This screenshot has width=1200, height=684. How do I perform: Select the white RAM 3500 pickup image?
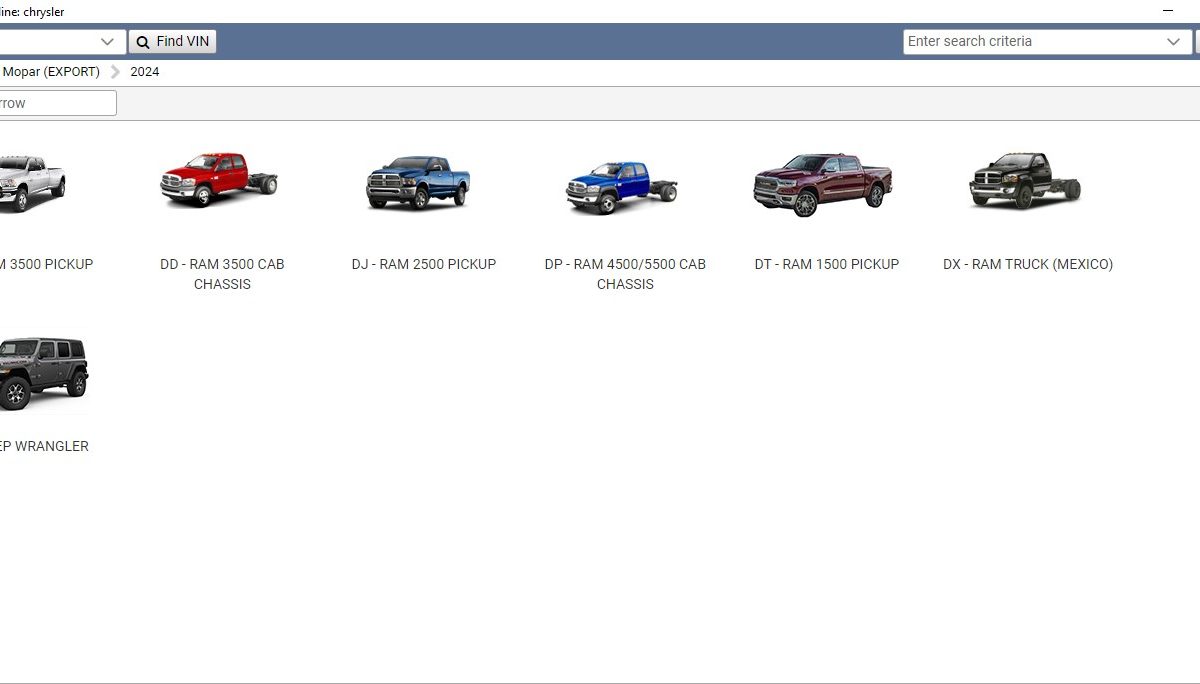[x=30, y=182]
